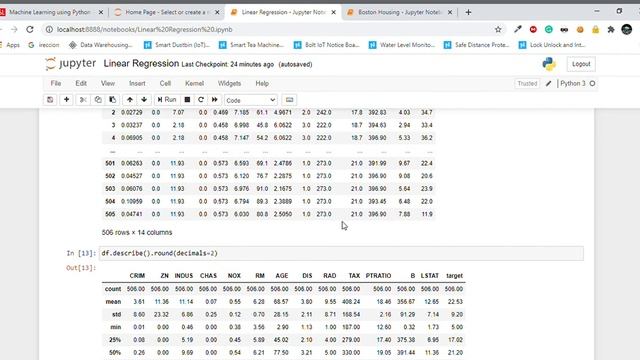Image resolution: width=640 pixels, height=360 pixels.
Task: Open the Widgets menu
Action: pyautogui.click(x=229, y=83)
